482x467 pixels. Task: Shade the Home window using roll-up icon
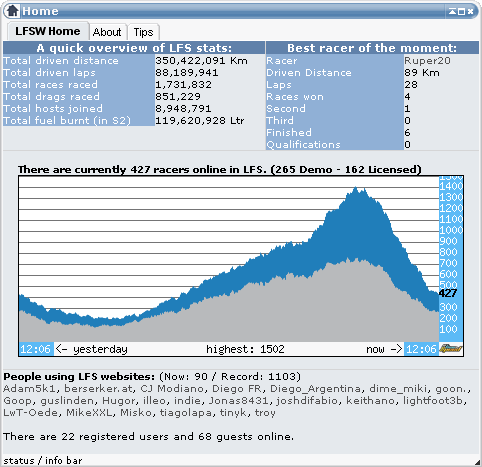(452, 12)
